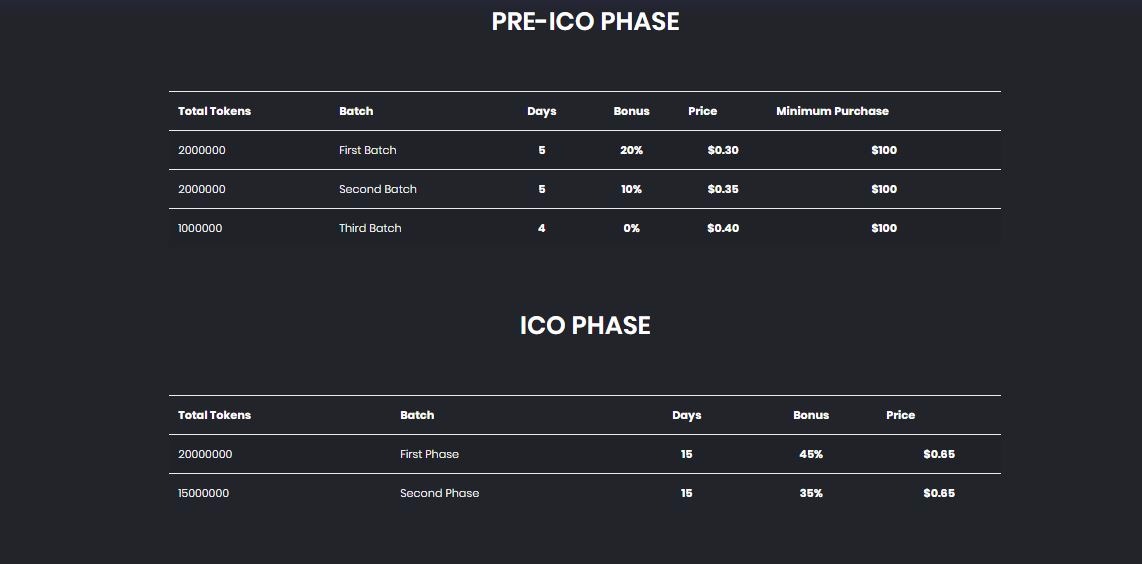Select the 20% bonus value
The width and height of the screenshot is (1142, 564).
pos(631,150)
